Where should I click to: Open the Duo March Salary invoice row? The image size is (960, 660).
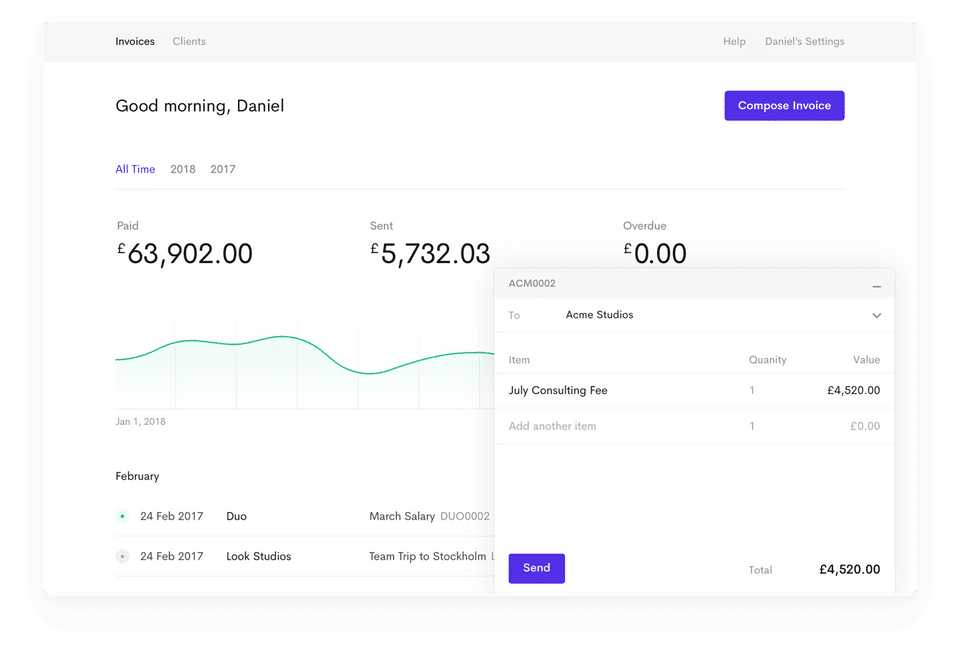304,516
